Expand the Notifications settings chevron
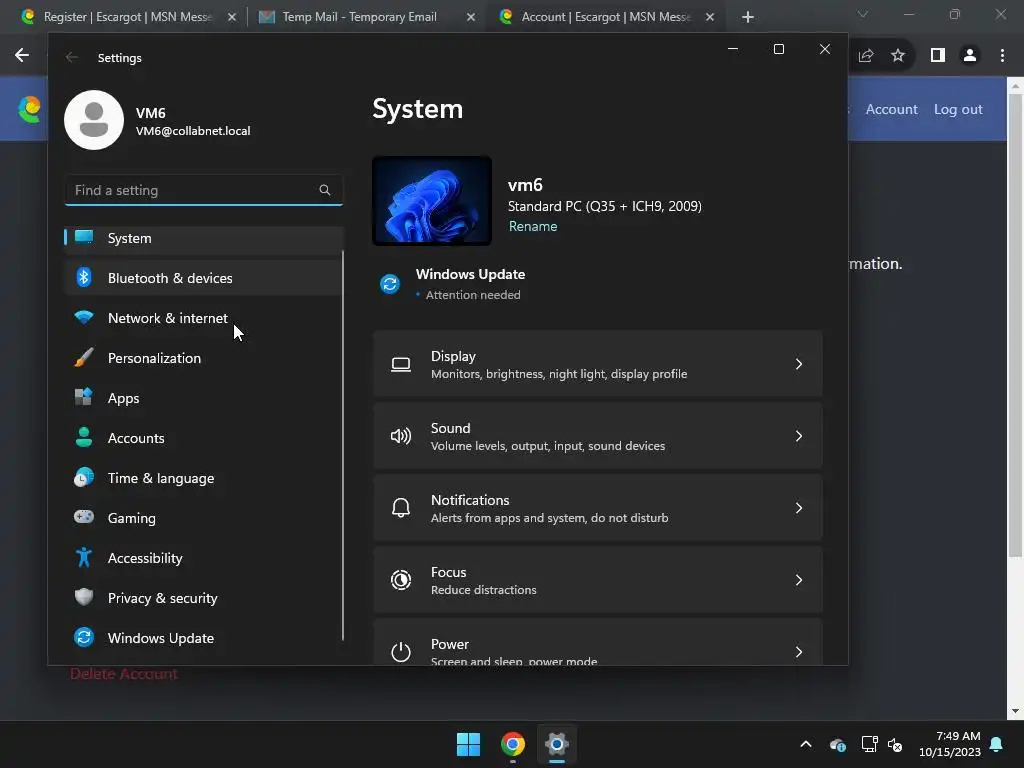Viewport: 1024px width, 768px height. point(799,508)
